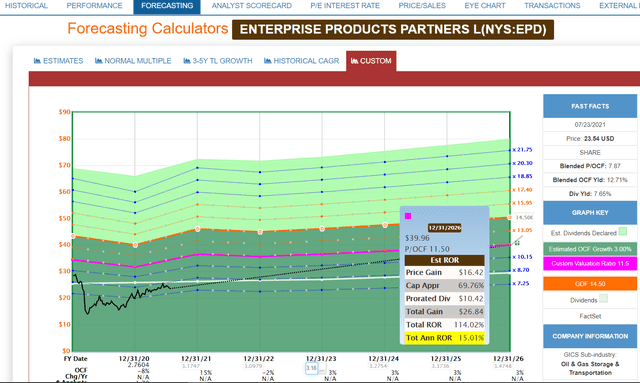Click the Tot Ann ROR 15.01% row

(444, 338)
